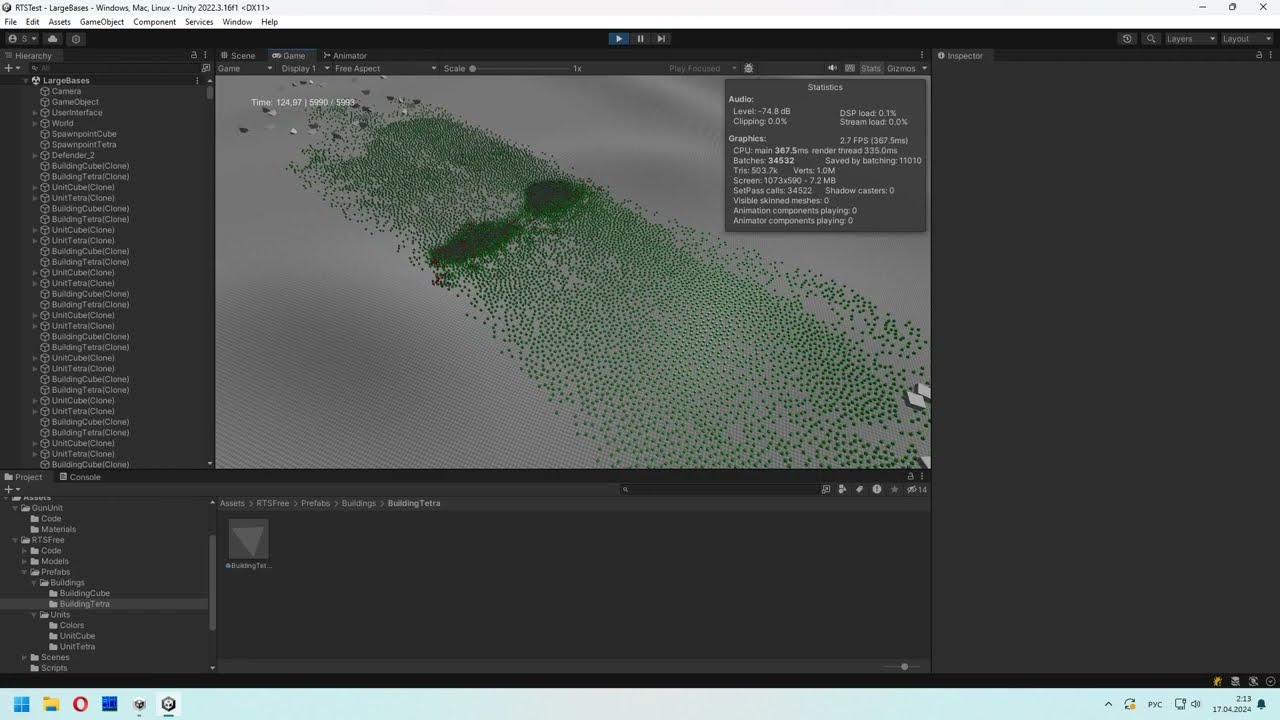Expand the UserInterface object

tap(35, 113)
